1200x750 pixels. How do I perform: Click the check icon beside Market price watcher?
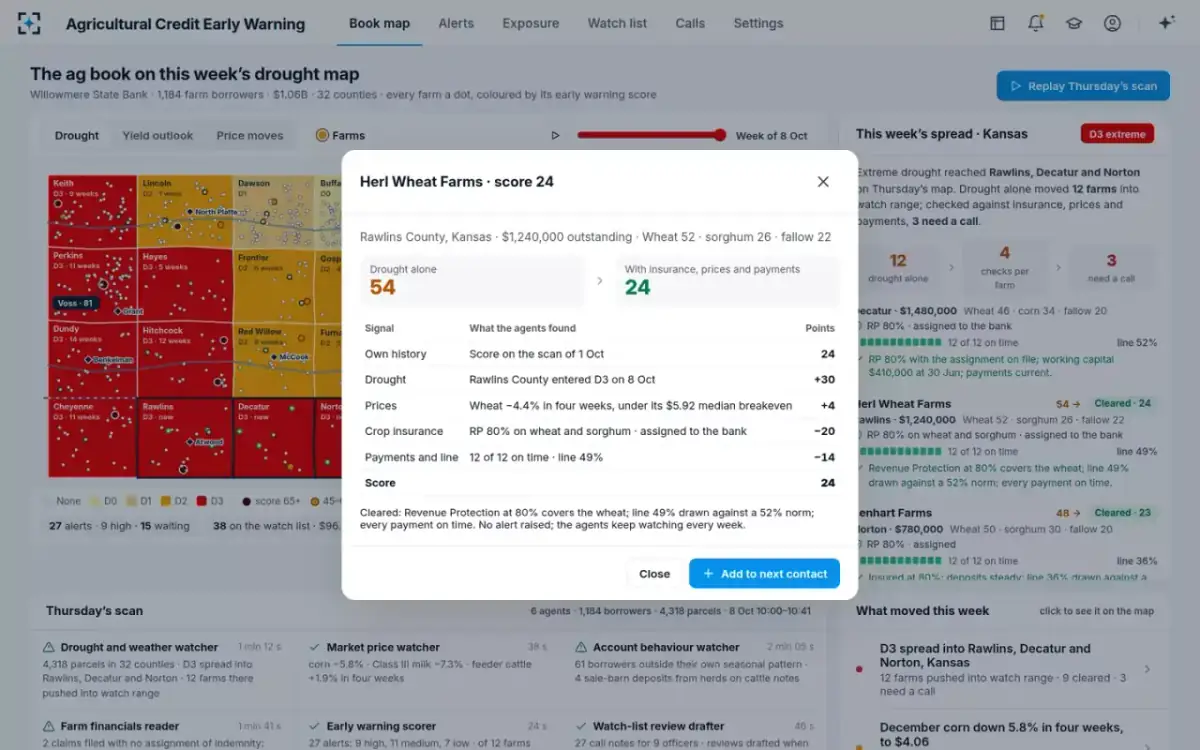click(315, 647)
